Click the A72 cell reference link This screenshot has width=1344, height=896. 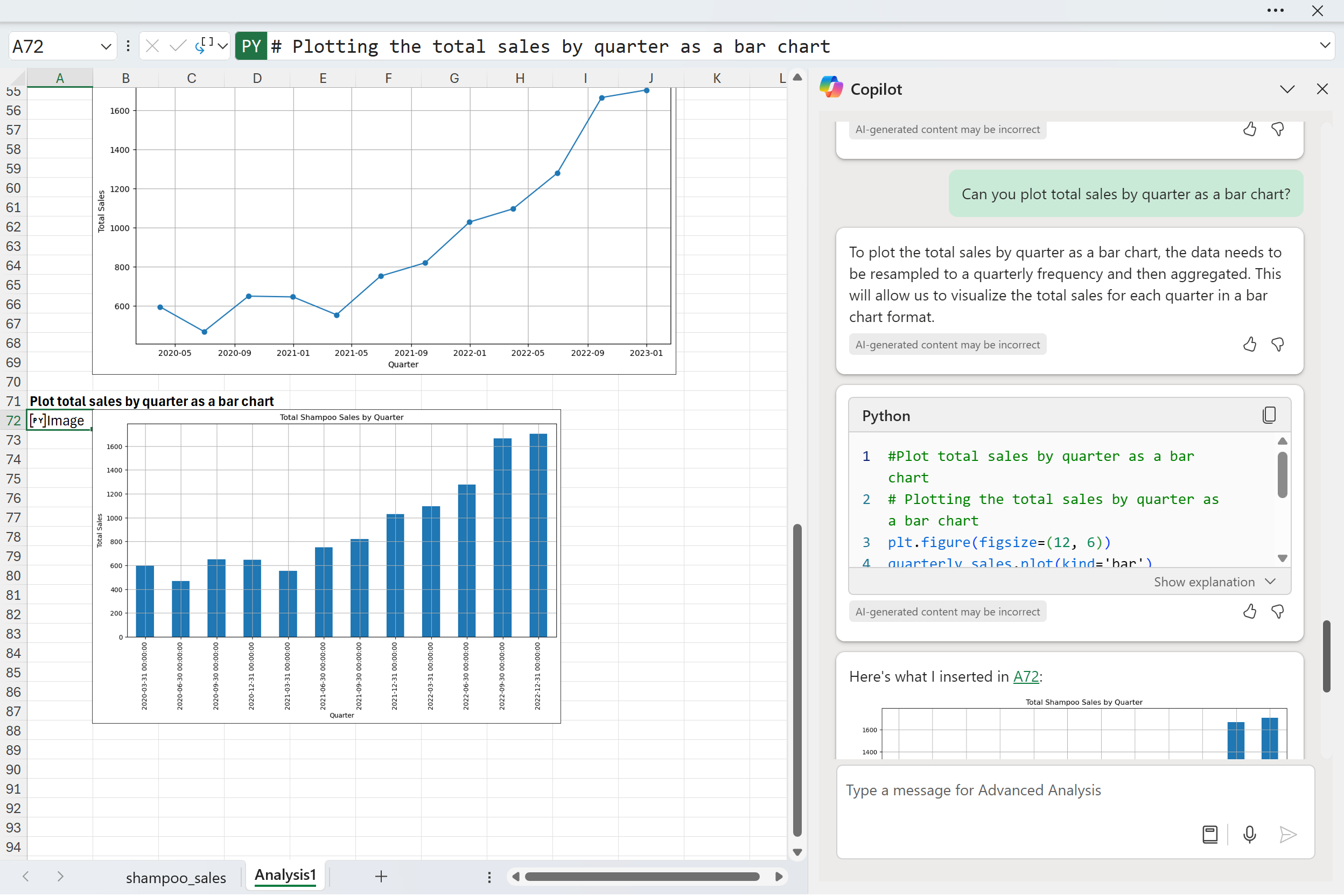[x=1026, y=676]
